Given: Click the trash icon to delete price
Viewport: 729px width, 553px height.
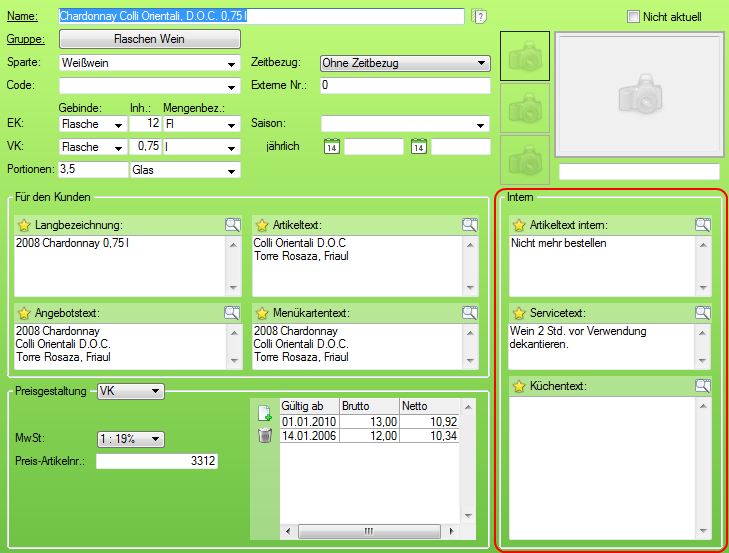Looking at the screenshot, I should click(265, 435).
